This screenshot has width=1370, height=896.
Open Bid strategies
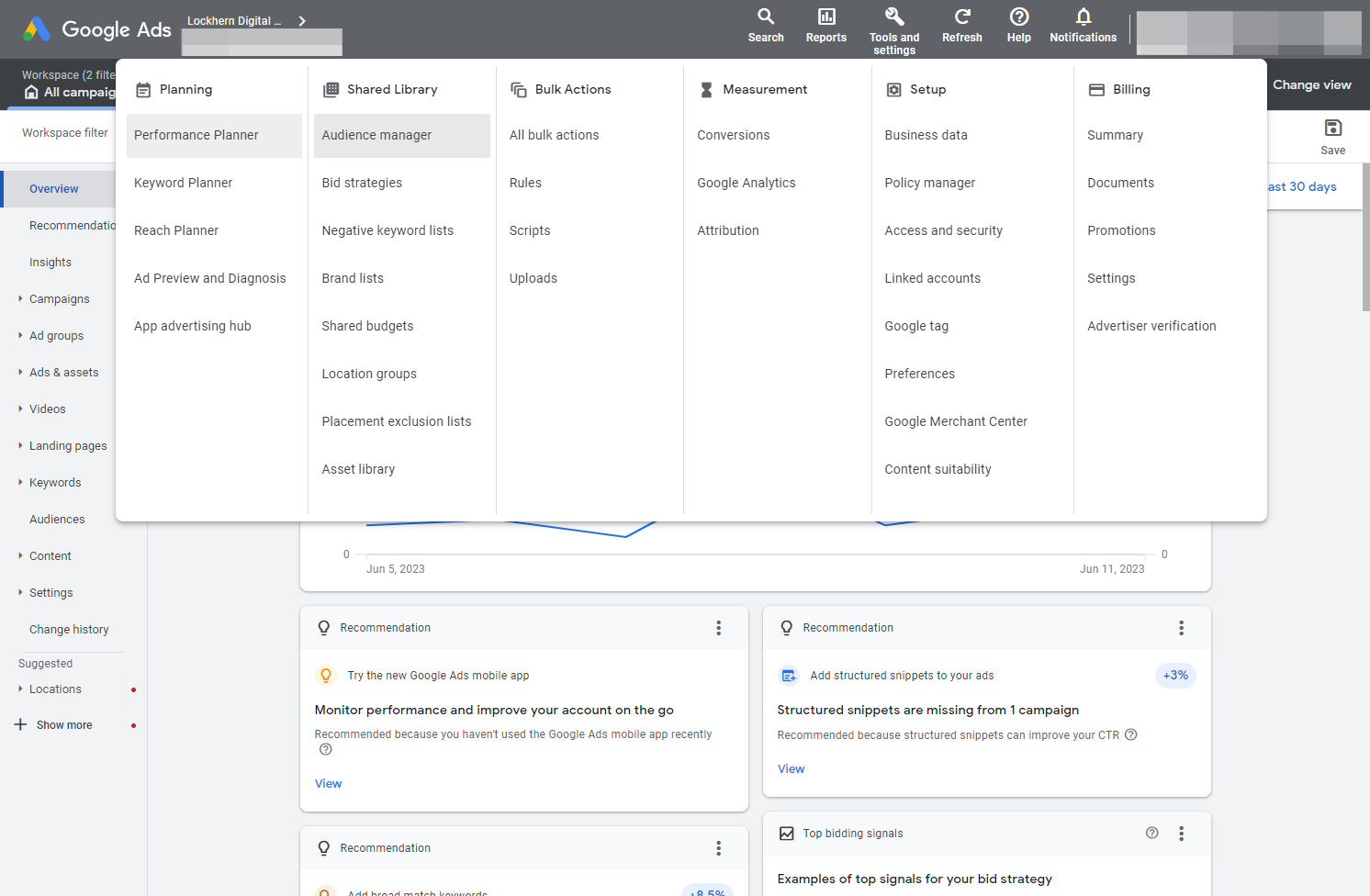coord(362,183)
